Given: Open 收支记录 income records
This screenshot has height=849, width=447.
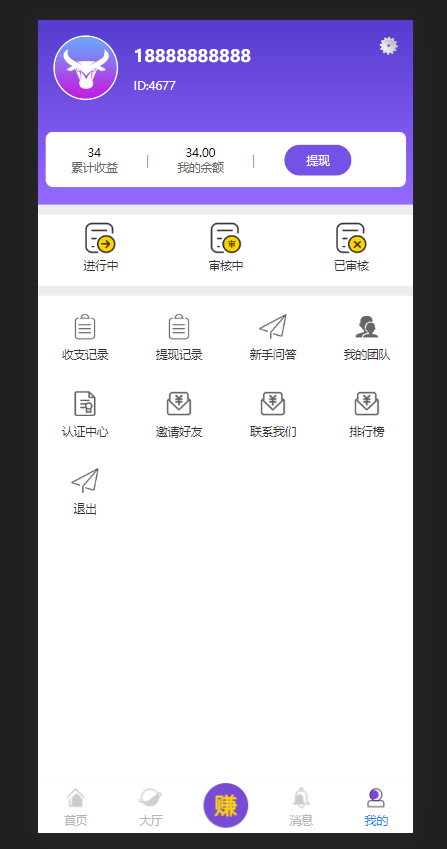Looking at the screenshot, I should (x=85, y=338).
